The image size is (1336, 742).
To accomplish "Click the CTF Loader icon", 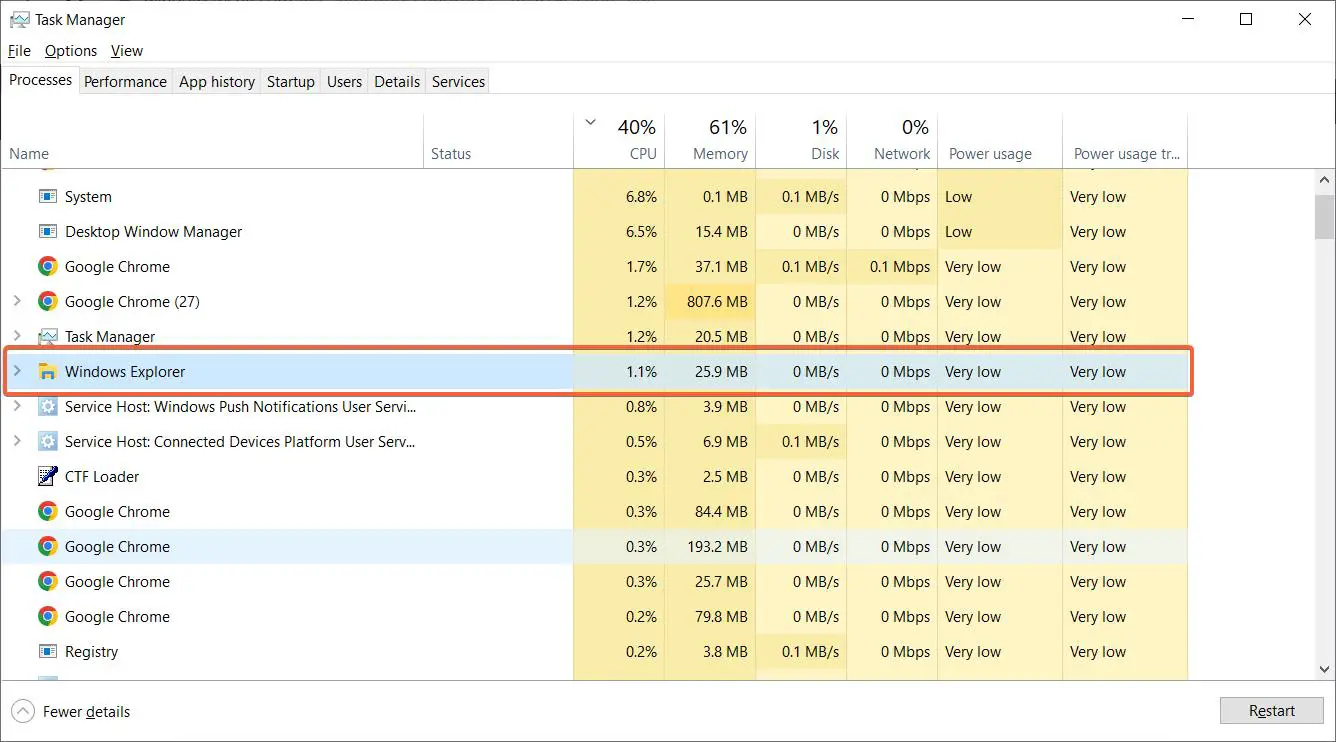I will (47, 477).
